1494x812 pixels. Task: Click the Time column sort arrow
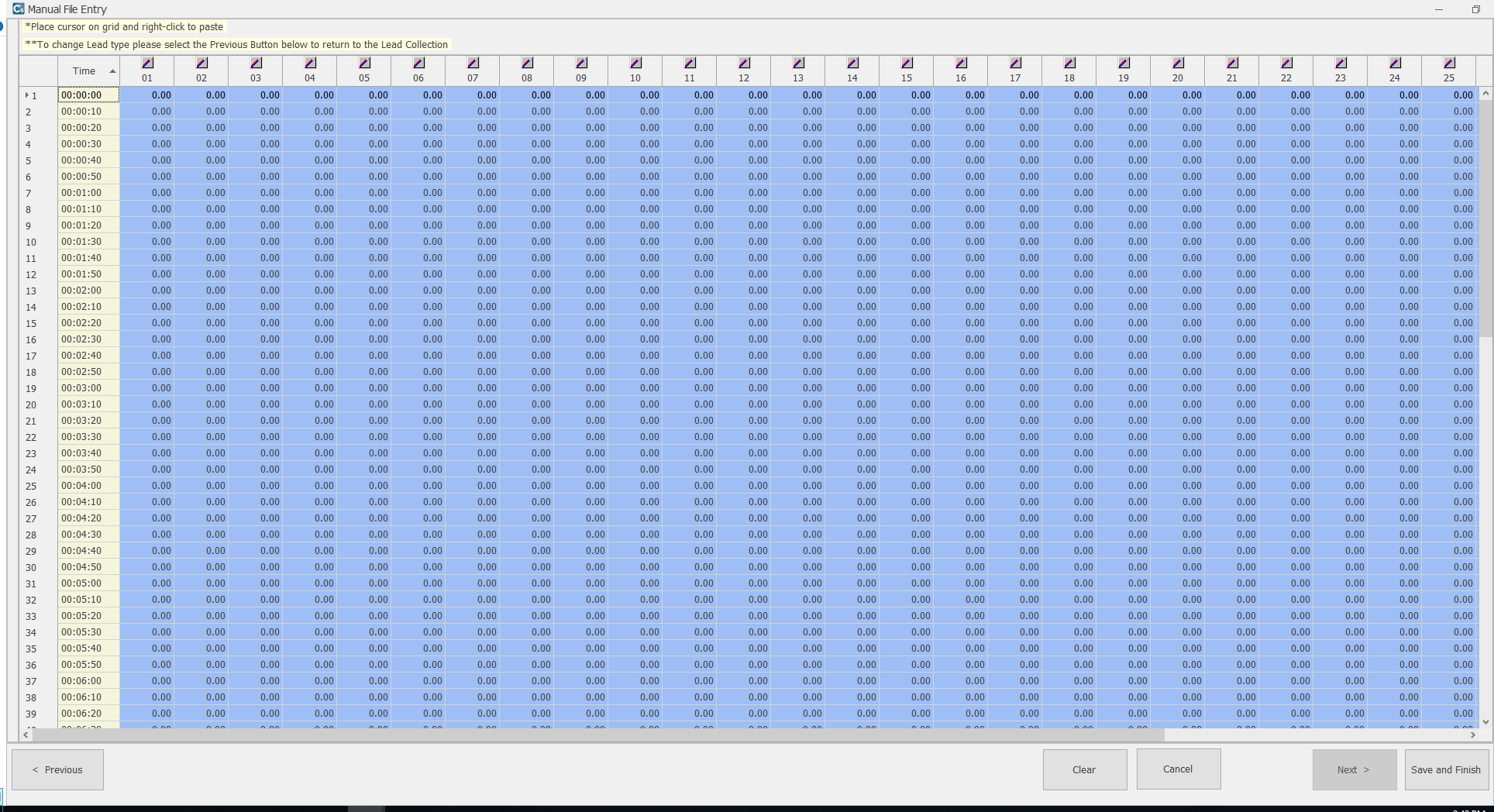(112, 71)
